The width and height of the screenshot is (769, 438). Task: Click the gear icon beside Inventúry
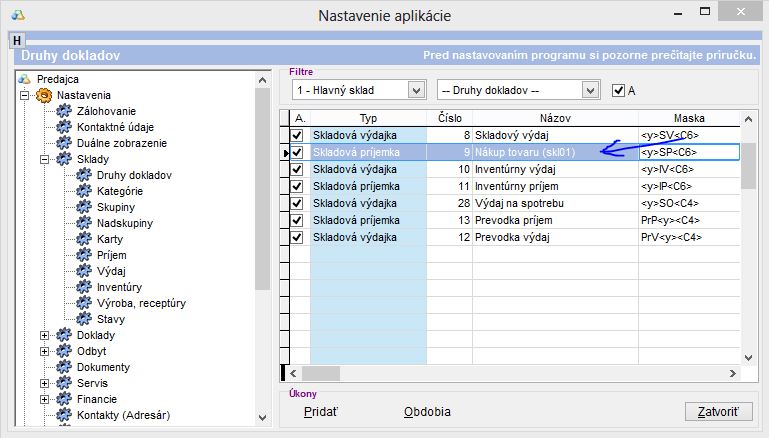tap(84, 287)
